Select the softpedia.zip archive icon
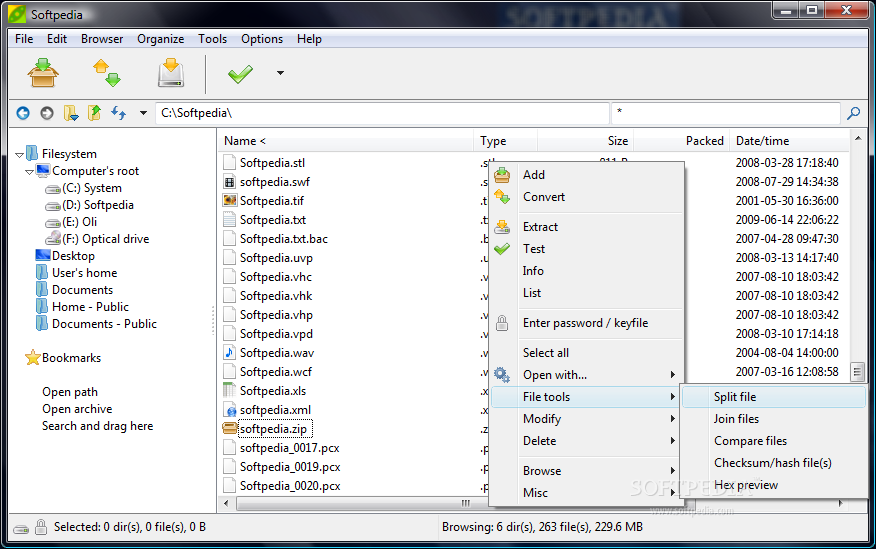This screenshot has height=549, width=876. pyautogui.click(x=230, y=428)
